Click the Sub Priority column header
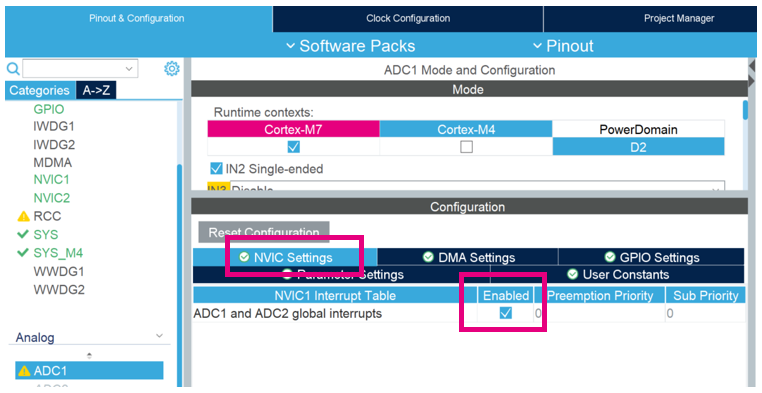762x393 pixels. (706, 295)
